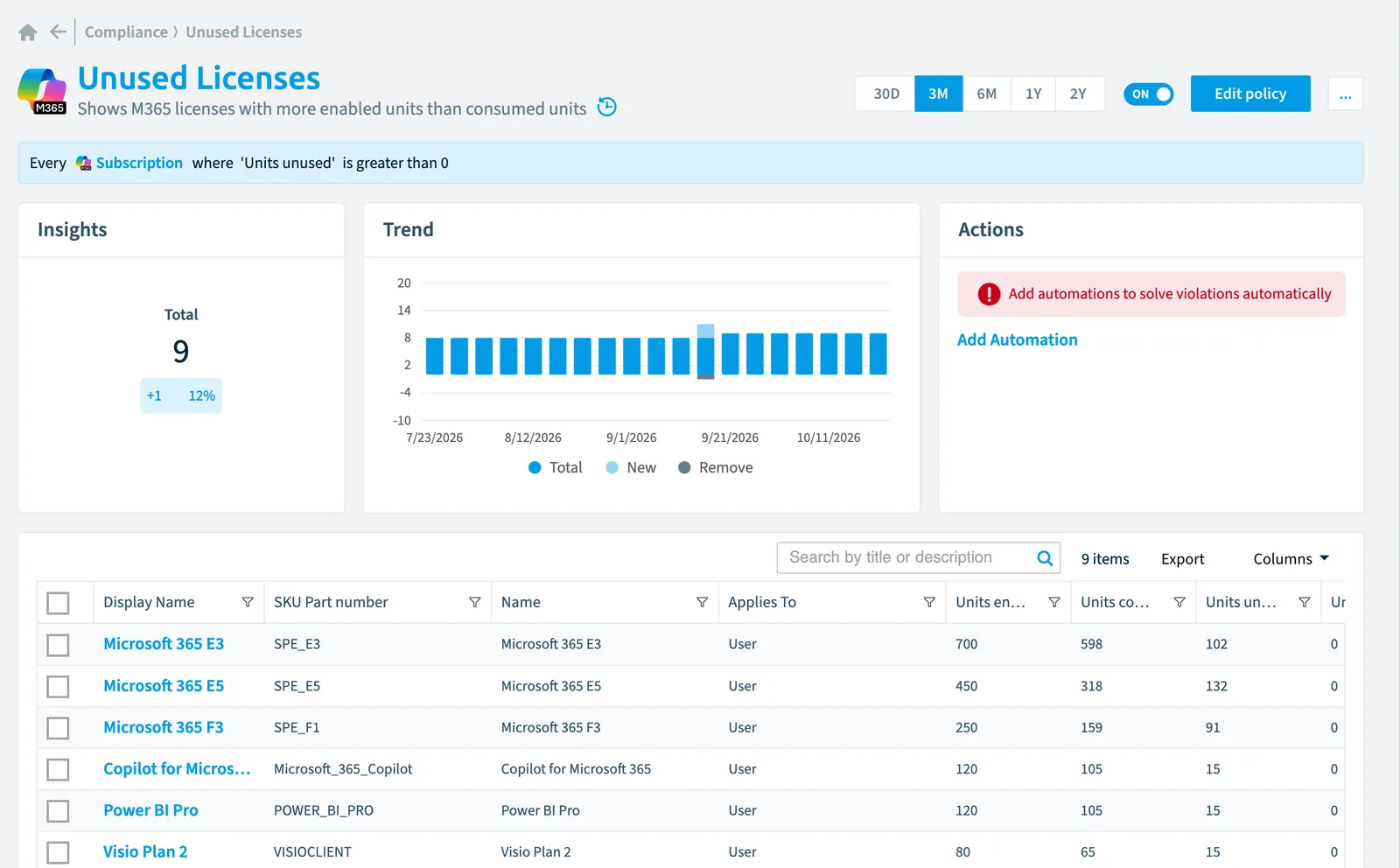The height and width of the screenshot is (868, 1400).
Task: Toggle the Total legend swatch
Action: (535, 468)
